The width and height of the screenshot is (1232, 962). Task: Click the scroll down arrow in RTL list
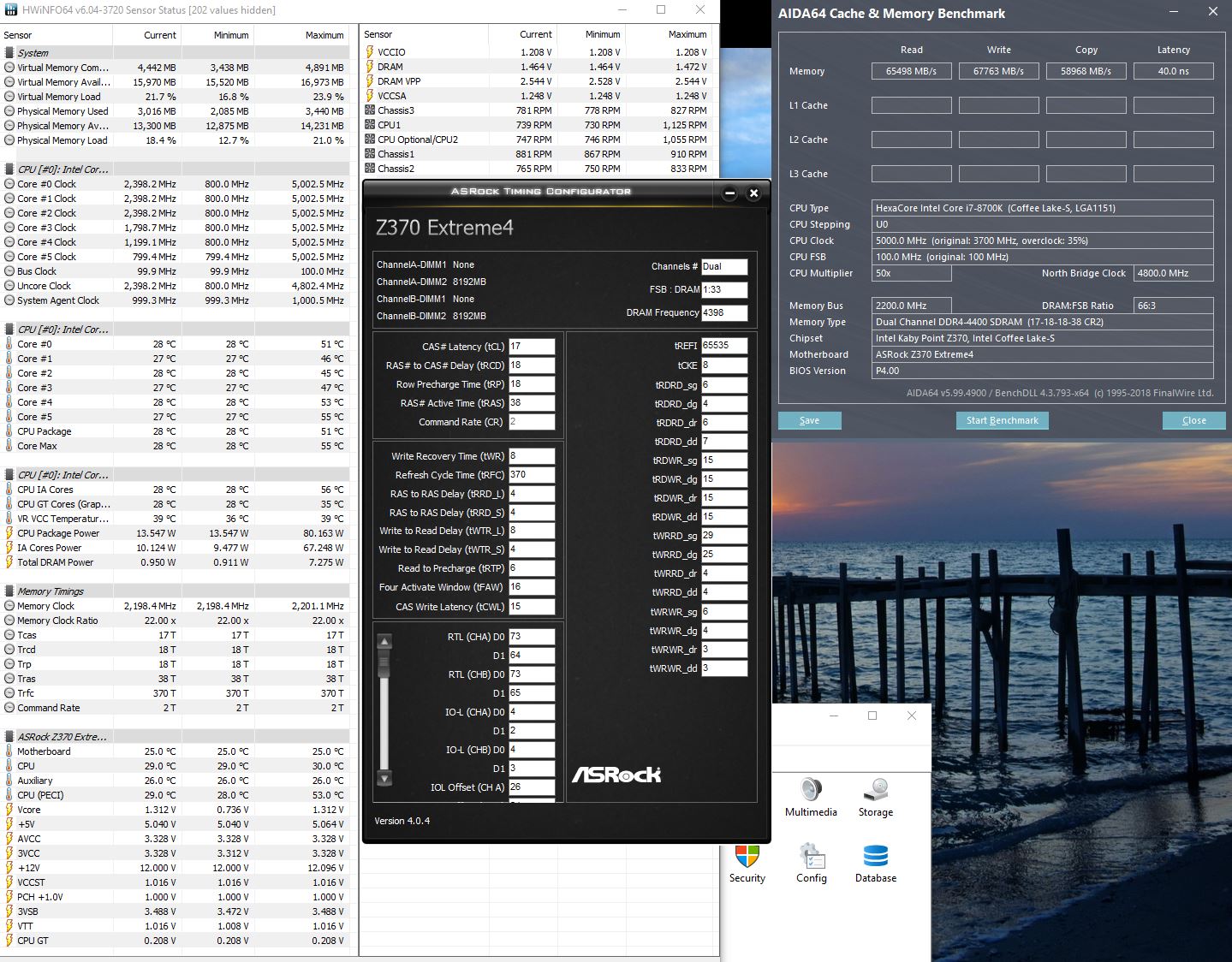click(384, 778)
